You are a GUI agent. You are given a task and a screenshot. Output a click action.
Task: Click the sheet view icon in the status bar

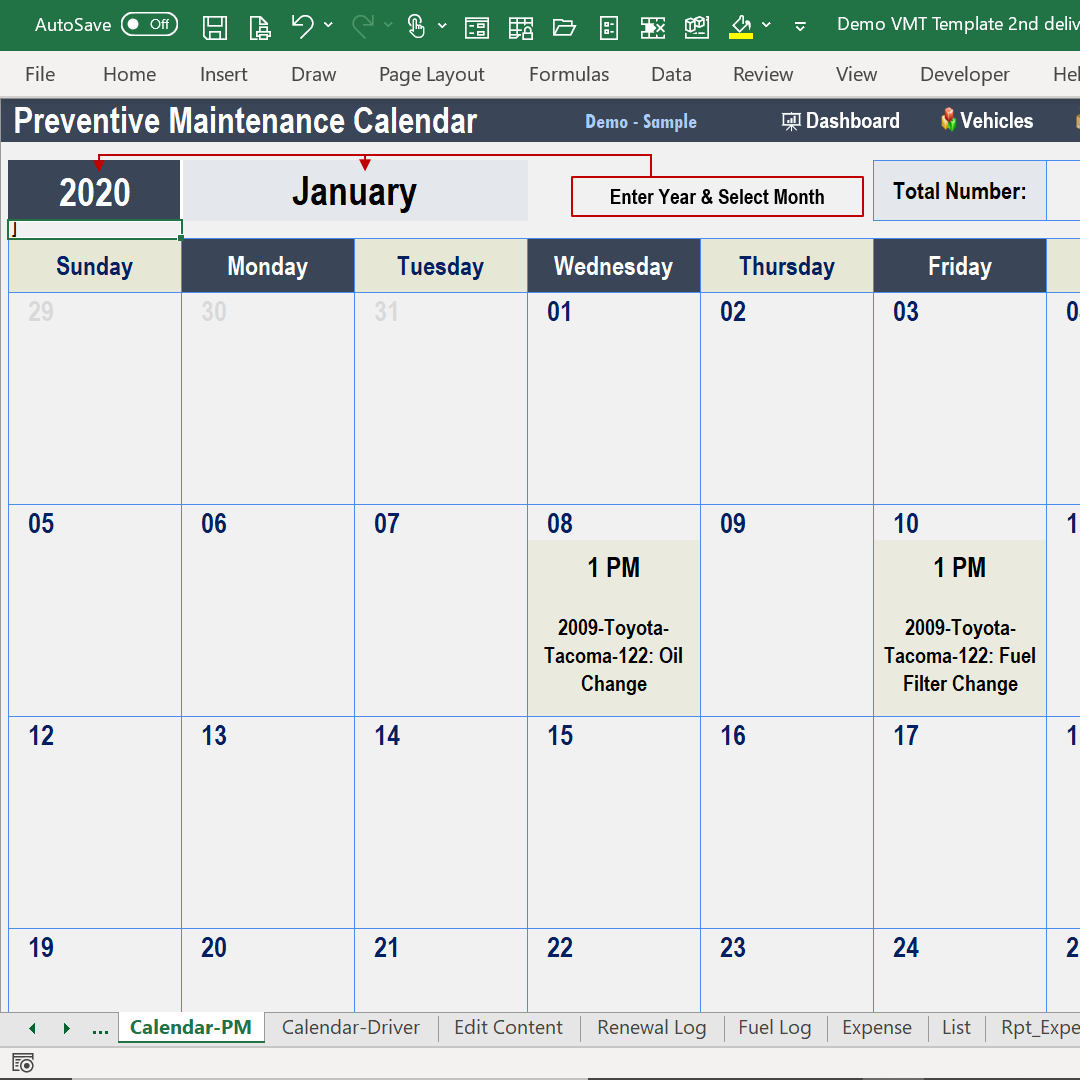pyautogui.click(x=22, y=1062)
